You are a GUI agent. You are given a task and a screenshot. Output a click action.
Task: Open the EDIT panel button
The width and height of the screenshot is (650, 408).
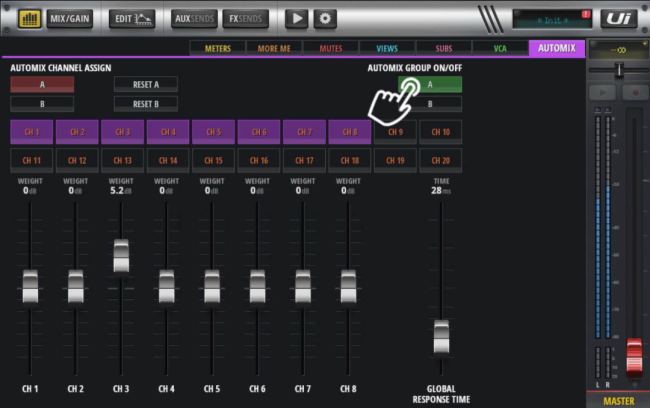pos(131,18)
